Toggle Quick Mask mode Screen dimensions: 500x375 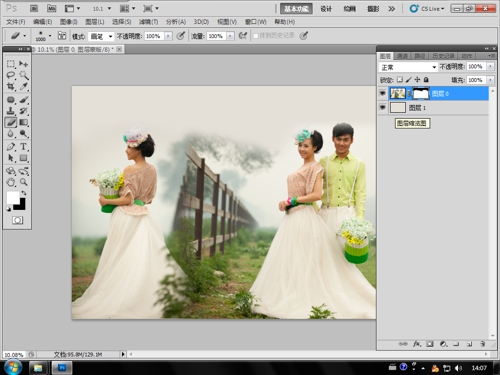17,220
